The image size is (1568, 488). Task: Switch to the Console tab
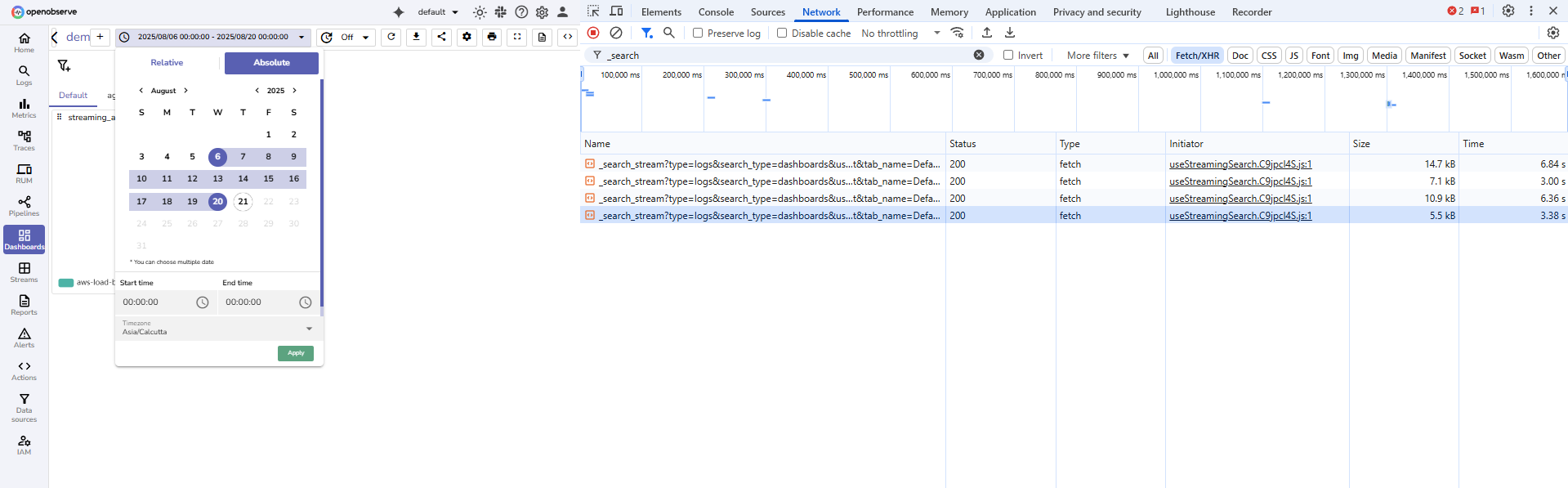tap(716, 12)
